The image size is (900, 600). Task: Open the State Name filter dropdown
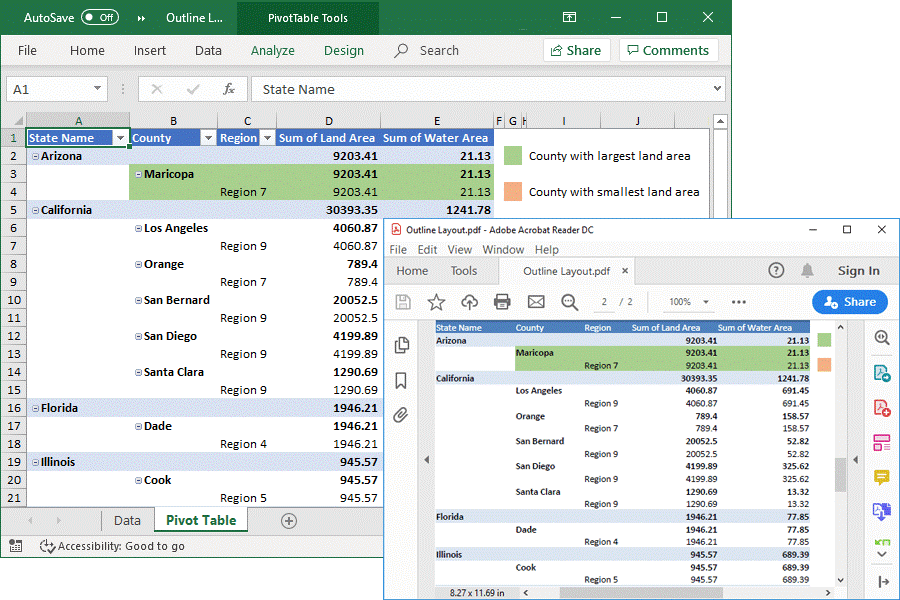tap(120, 138)
